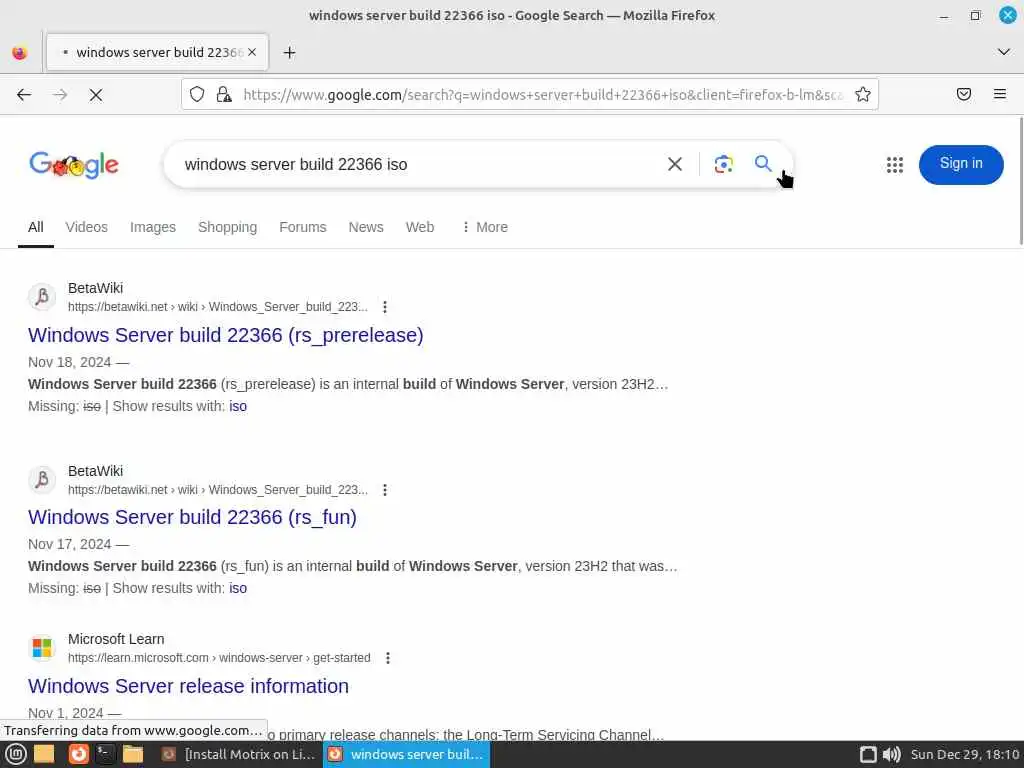
Task: Switch to the Images tab
Action: [153, 227]
